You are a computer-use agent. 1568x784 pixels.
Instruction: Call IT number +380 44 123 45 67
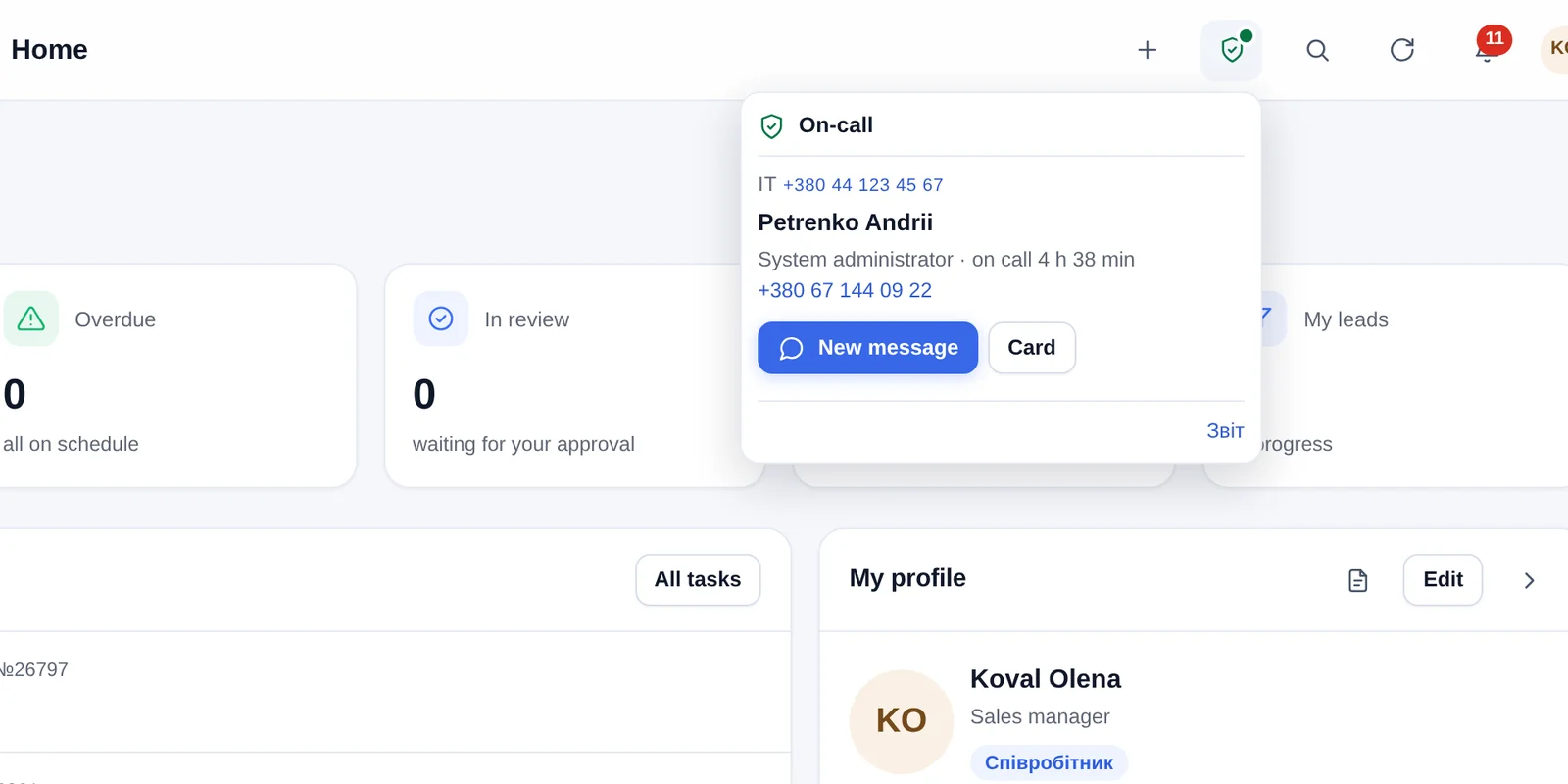coord(862,185)
